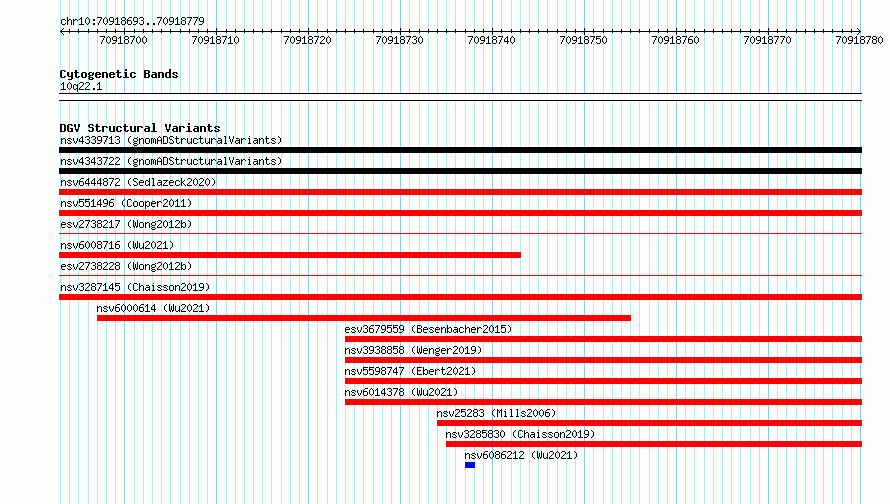Image resolution: width=890 pixels, height=504 pixels.
Task: Click ruler position 70918740
Action: click(491, 40)
